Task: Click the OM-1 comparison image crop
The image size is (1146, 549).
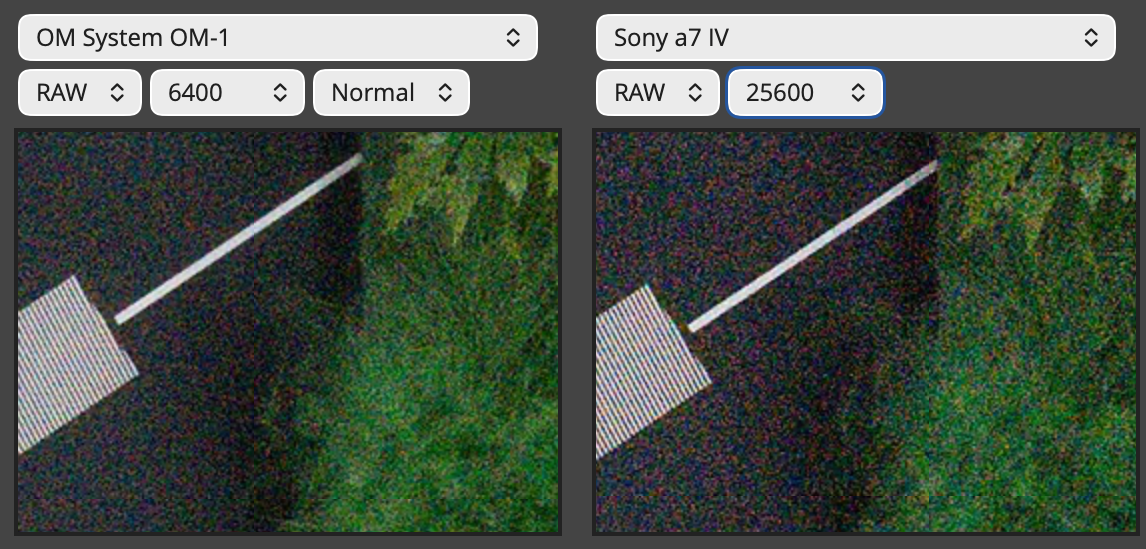Action: (289, 332)
